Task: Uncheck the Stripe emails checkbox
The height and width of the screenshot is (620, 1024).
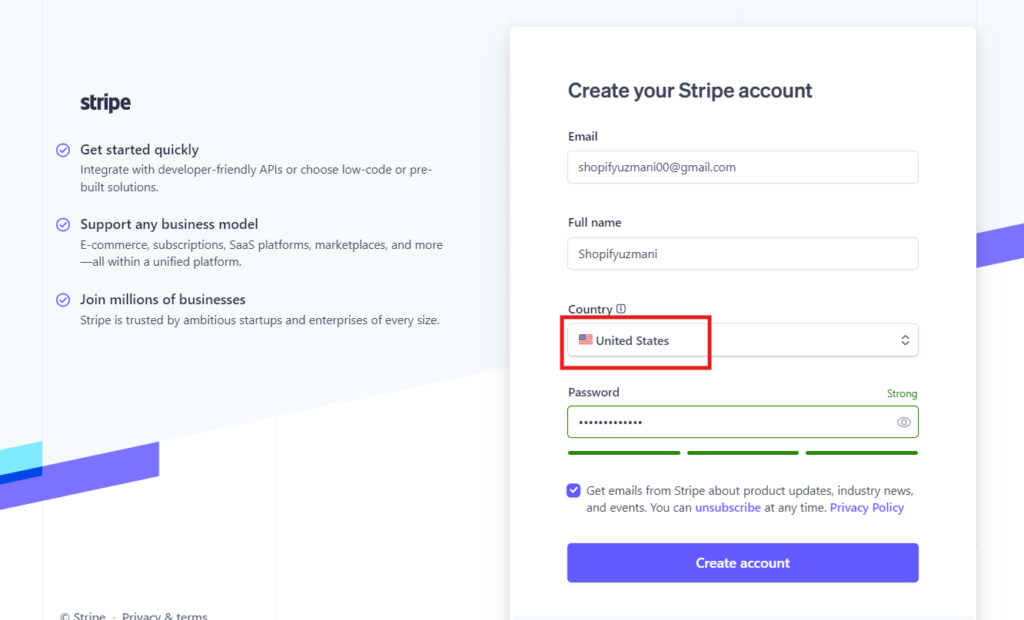Action: 574,491
